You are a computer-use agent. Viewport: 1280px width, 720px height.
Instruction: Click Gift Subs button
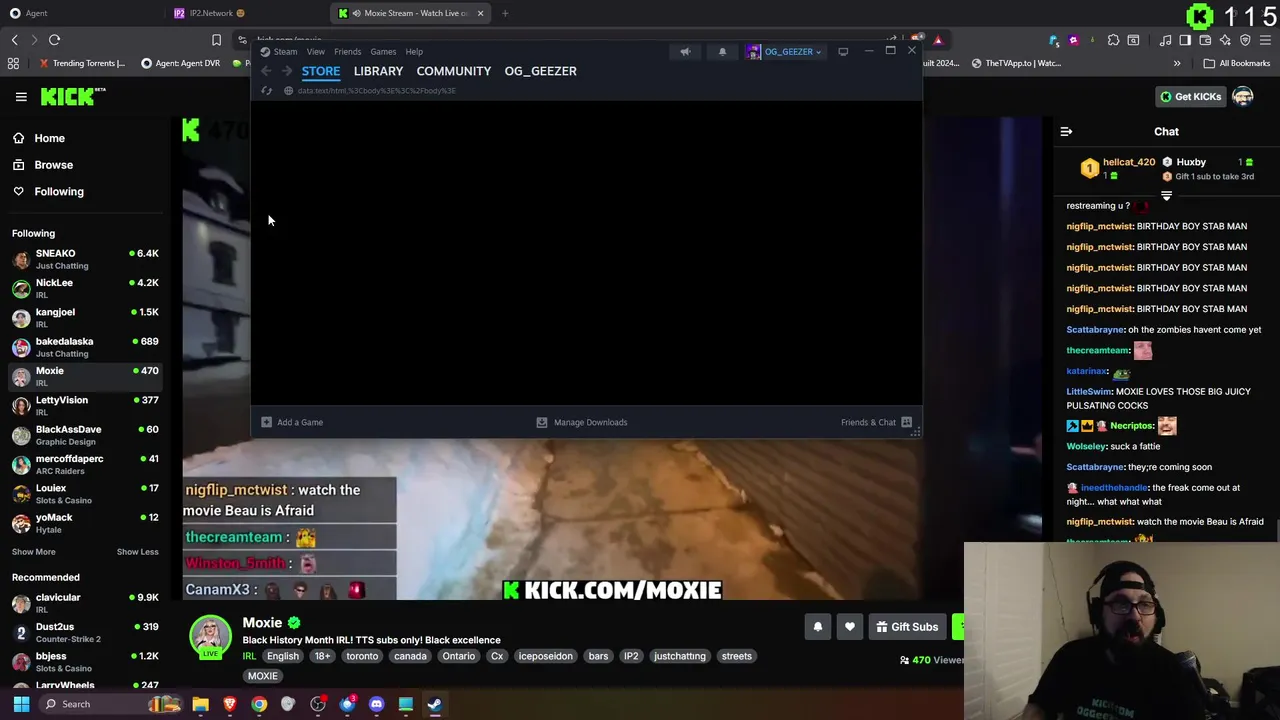pyautogui.click(x=907, y=627)
